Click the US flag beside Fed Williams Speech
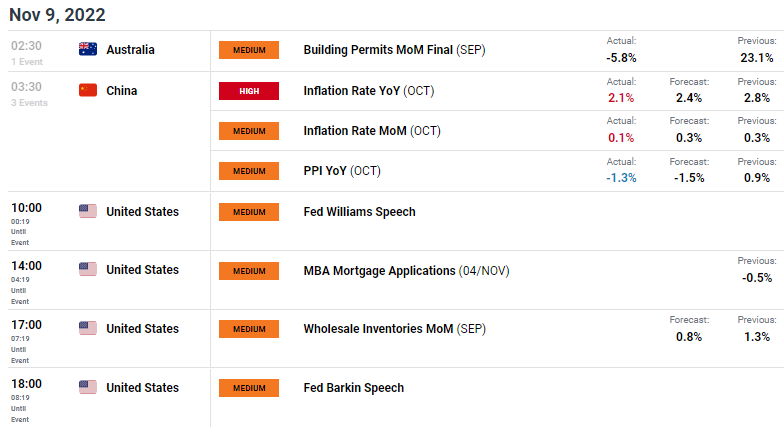This screenshot has width=784, height=435. point(88,211)
